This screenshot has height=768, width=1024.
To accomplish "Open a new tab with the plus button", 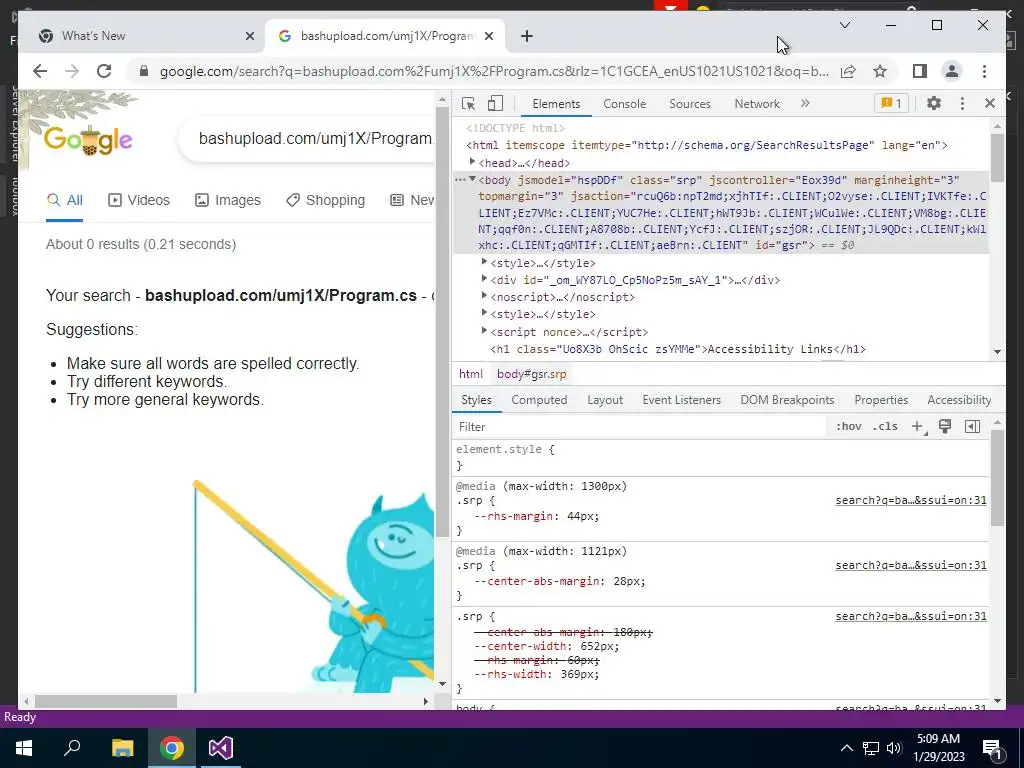I will pyautogui.click(x=527, y=36).
